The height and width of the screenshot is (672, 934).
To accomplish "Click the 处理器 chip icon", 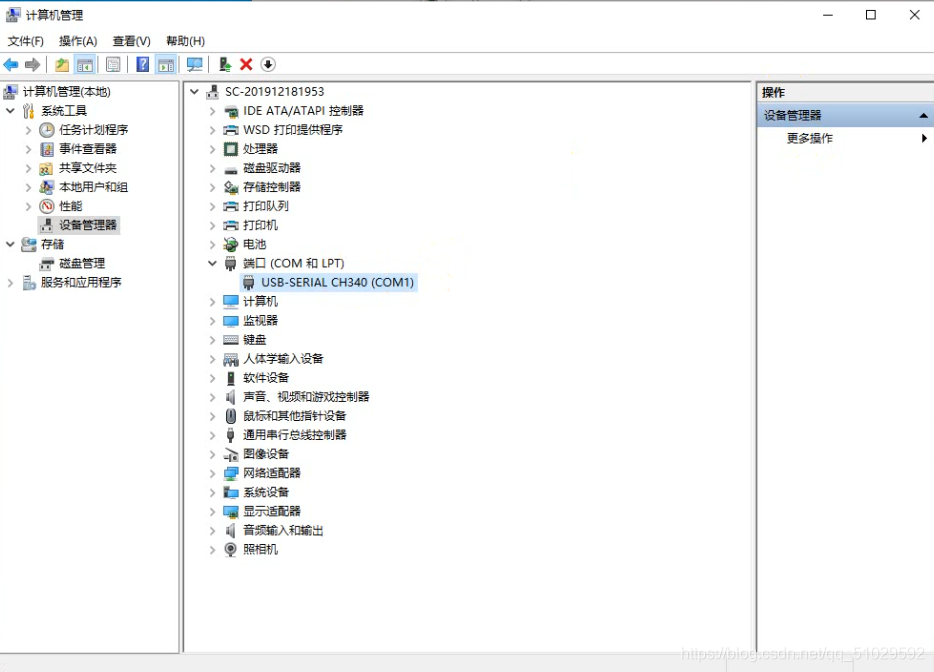I will pos(231,149).
